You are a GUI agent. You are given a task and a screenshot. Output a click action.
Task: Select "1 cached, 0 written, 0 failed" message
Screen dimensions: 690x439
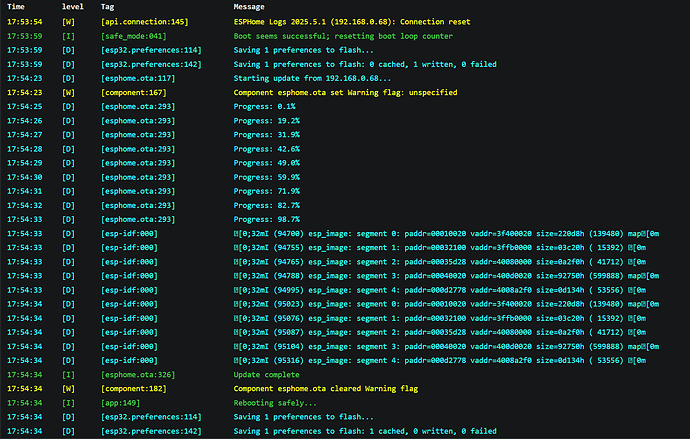tap(365, 431)
